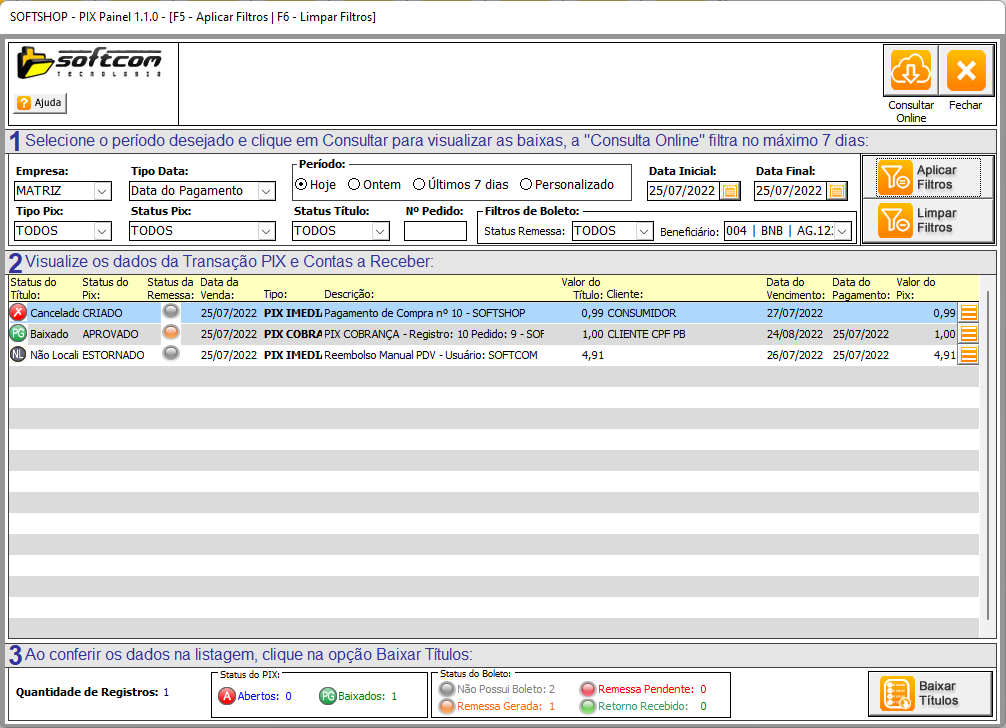Viewport: 1006px width, 728px height.
Task: Choose the Personalizado period radio button
Action: 526,185
